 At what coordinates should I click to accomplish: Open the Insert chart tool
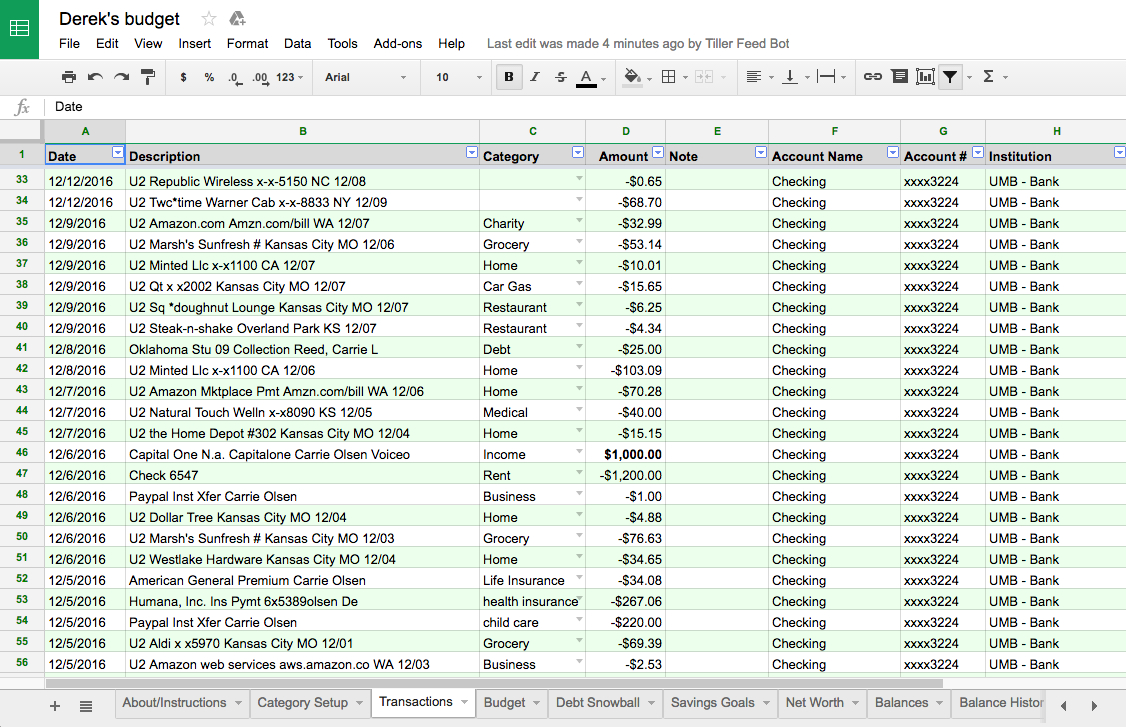coord(925,76)
